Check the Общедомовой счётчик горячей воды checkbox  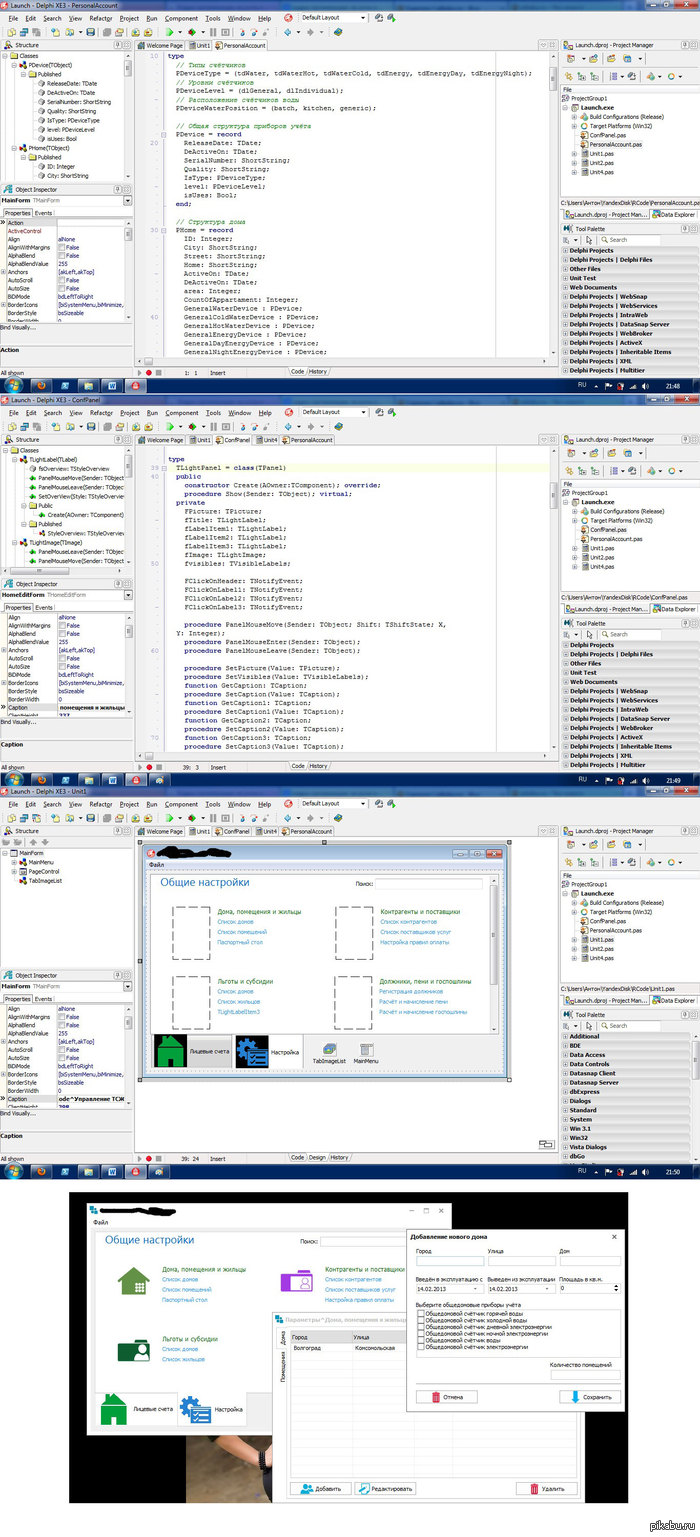(x=421, y=1315)
